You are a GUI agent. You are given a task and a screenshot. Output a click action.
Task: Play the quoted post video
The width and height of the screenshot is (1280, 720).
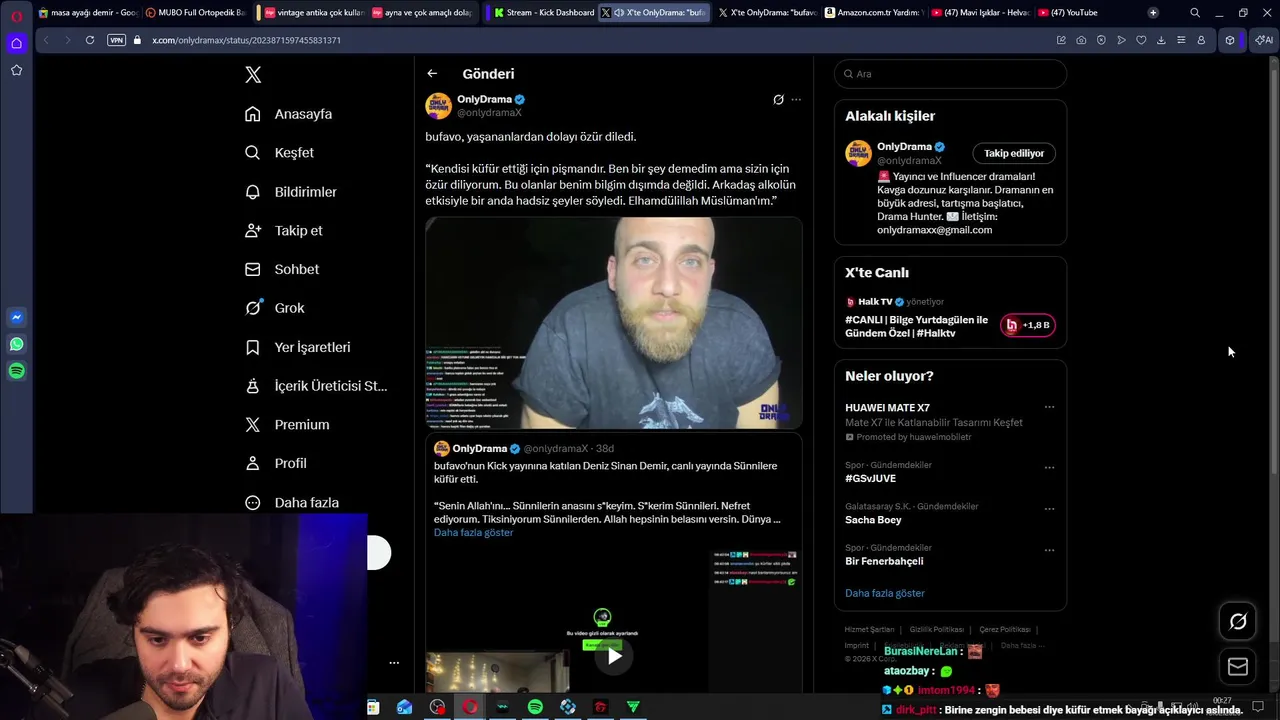coord(614,657)
